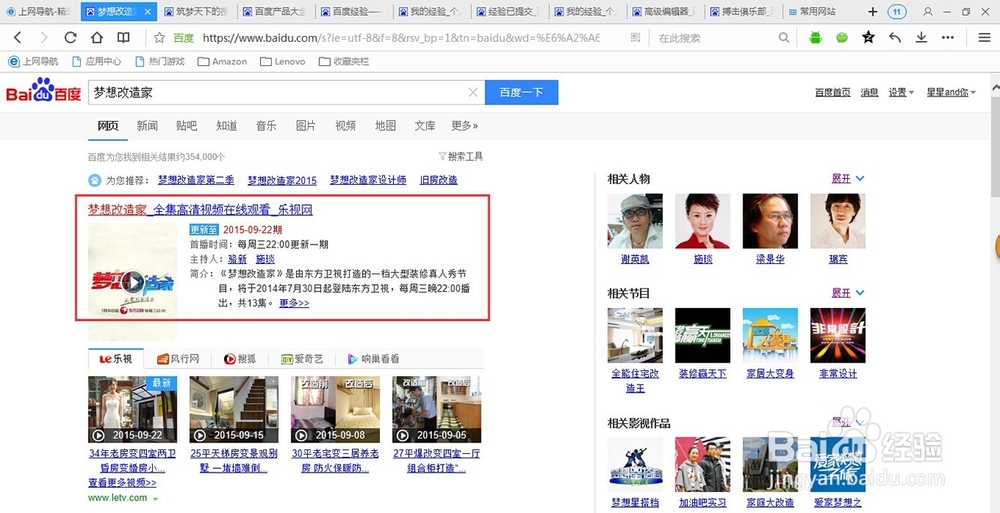Screen dimensions: 1000x513
Task: Open host 施琰 link in result
Action: pyautogui.click(x=265, y=259)
